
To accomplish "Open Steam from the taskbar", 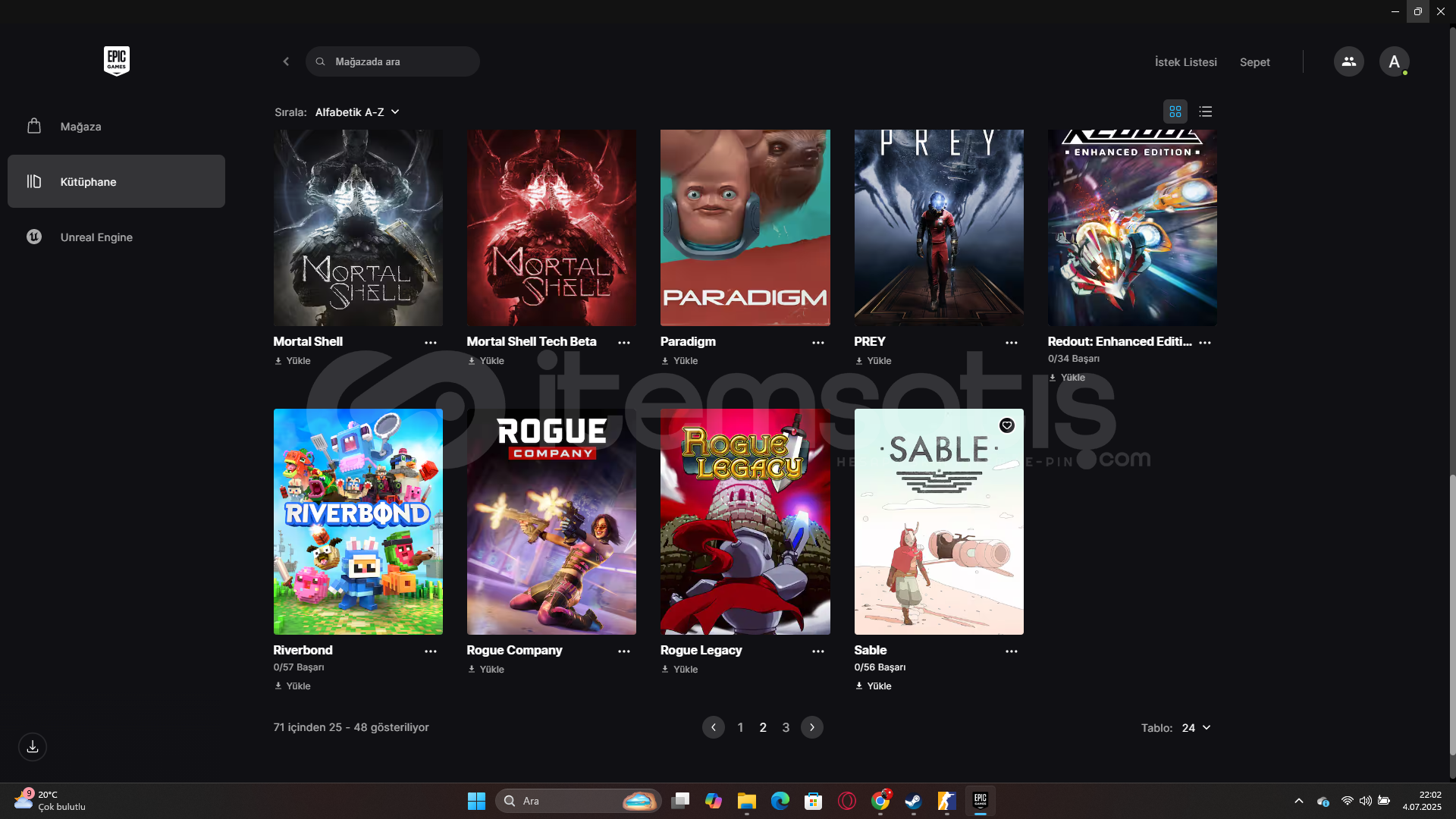I will click(x=913, y=801).
